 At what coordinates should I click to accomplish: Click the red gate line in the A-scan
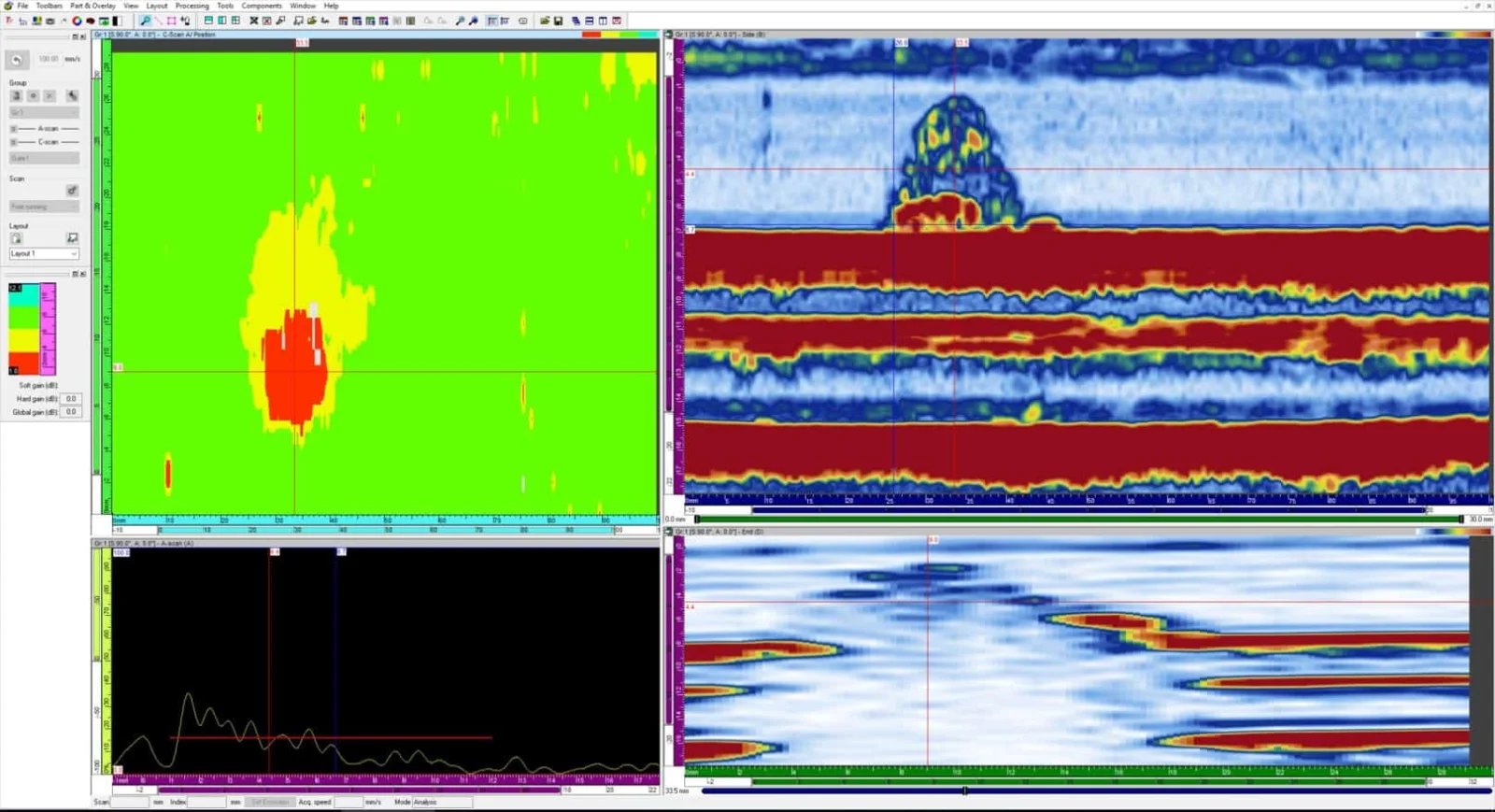(332, 738)
